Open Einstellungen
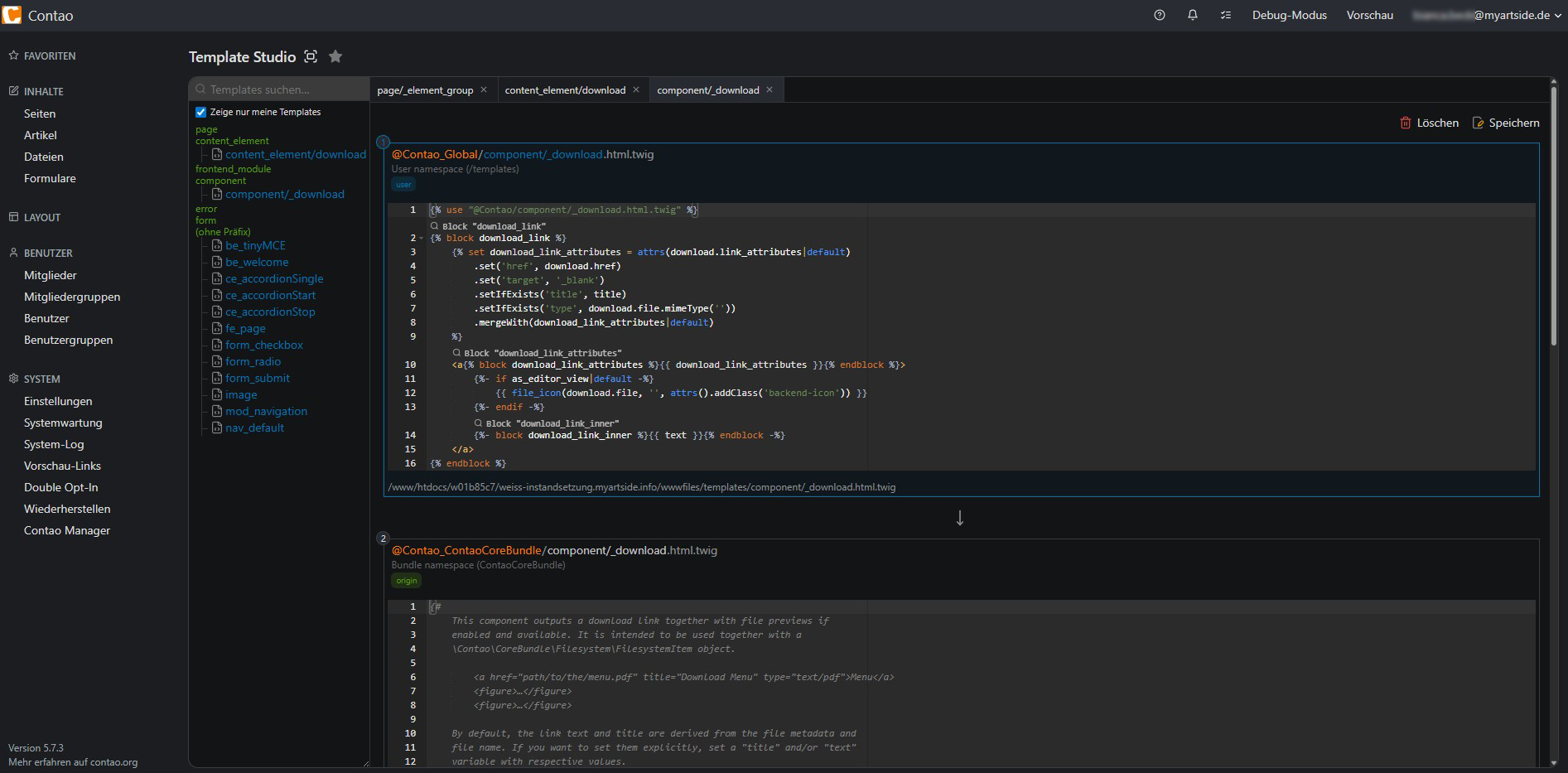The image size is (1568, 773). 58,401
